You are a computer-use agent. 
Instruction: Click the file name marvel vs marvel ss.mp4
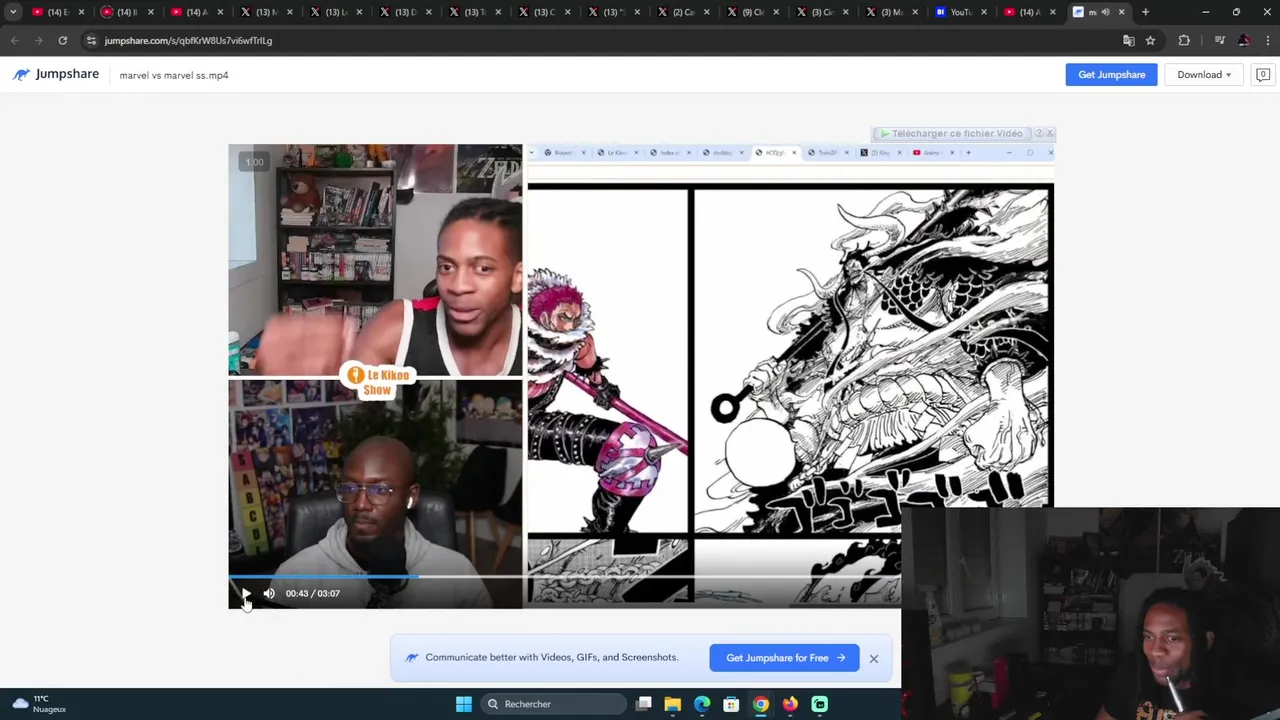pyautogui.click(x=174, y=75)
